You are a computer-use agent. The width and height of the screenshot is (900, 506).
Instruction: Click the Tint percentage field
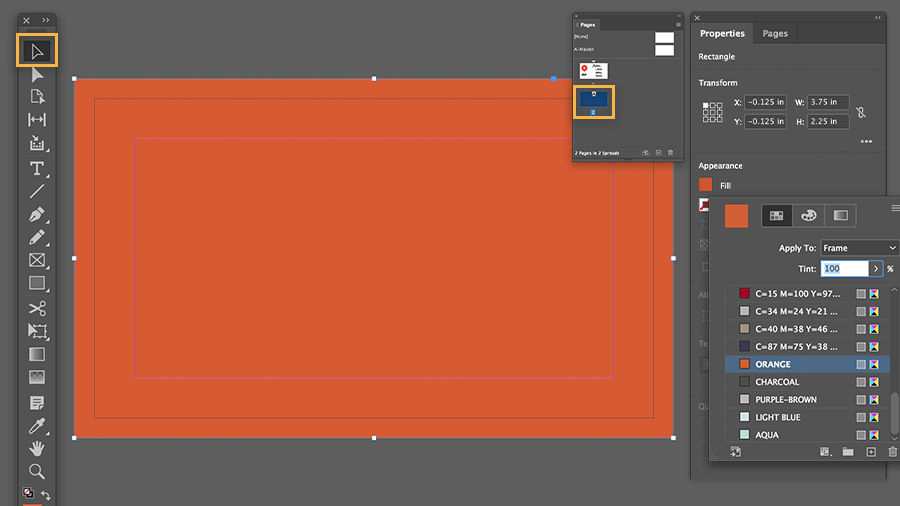click(844, 268)
